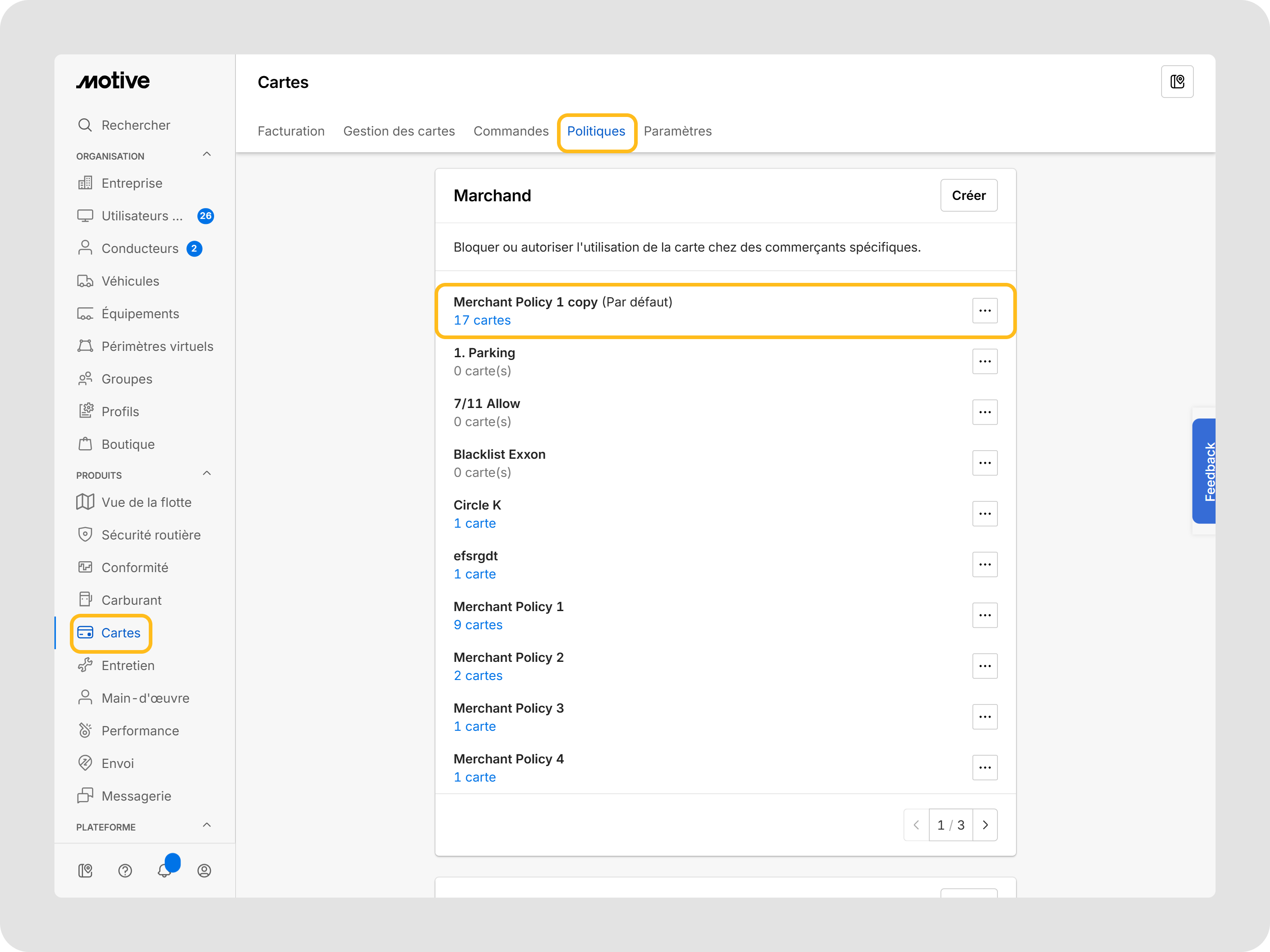
Task: Click the Cartes card icon
Action: [85, 632]
